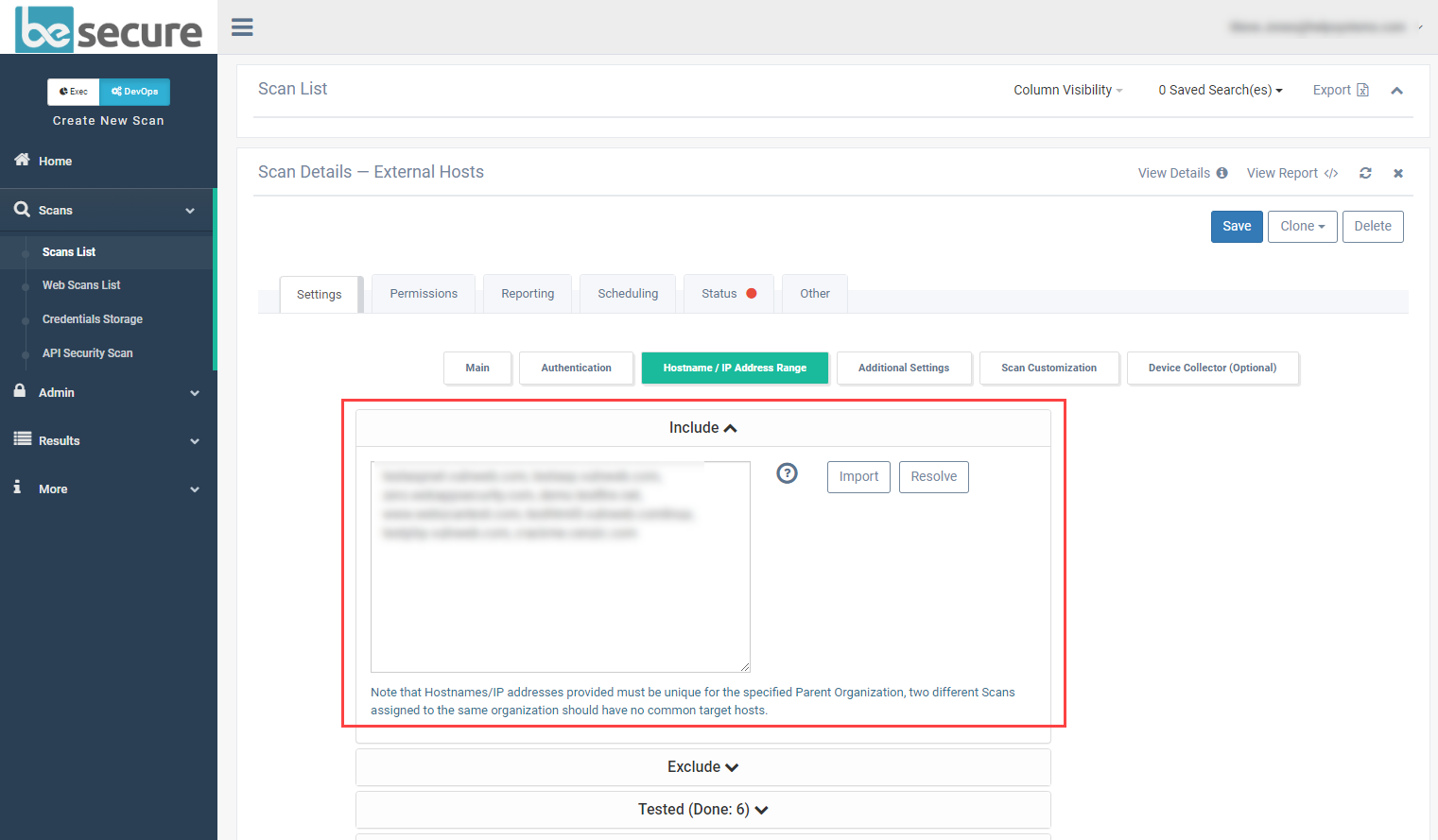Collapse the Scans menu chevron
The image size is (1438, 840).
coord(190,211)
